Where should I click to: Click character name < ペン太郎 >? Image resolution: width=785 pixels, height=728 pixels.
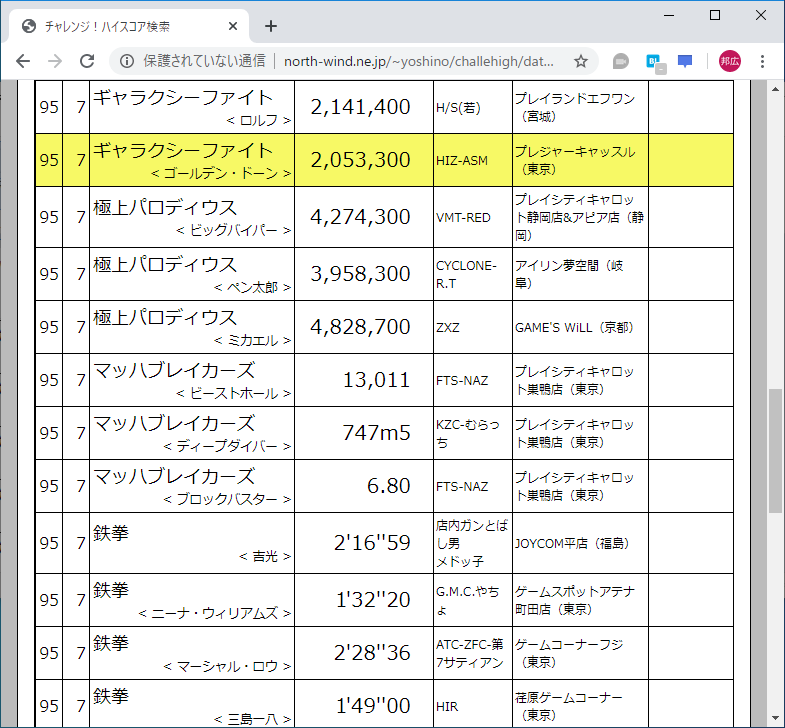click(x=252, y=288)
